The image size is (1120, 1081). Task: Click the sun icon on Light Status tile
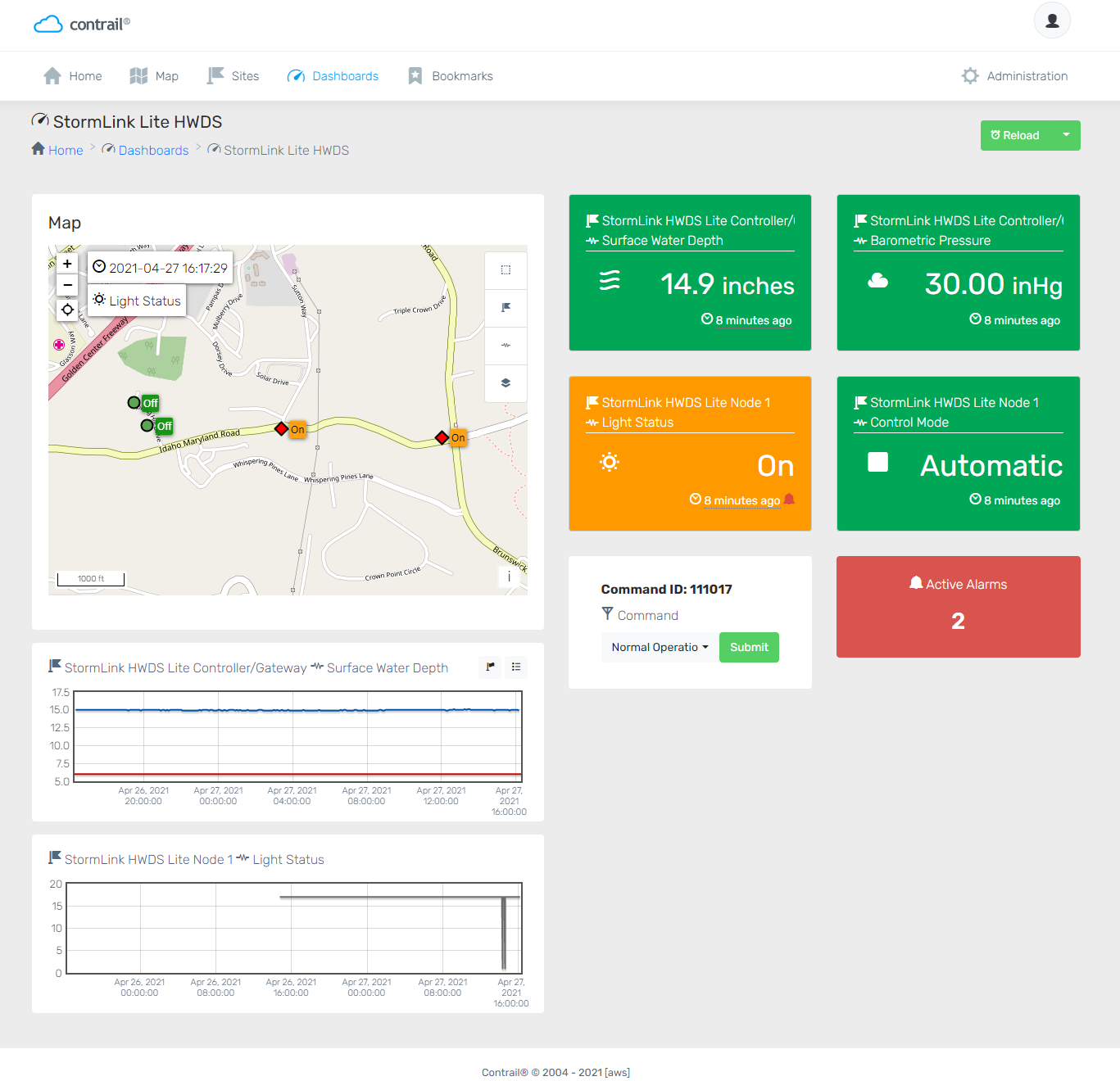pos(610,462)
